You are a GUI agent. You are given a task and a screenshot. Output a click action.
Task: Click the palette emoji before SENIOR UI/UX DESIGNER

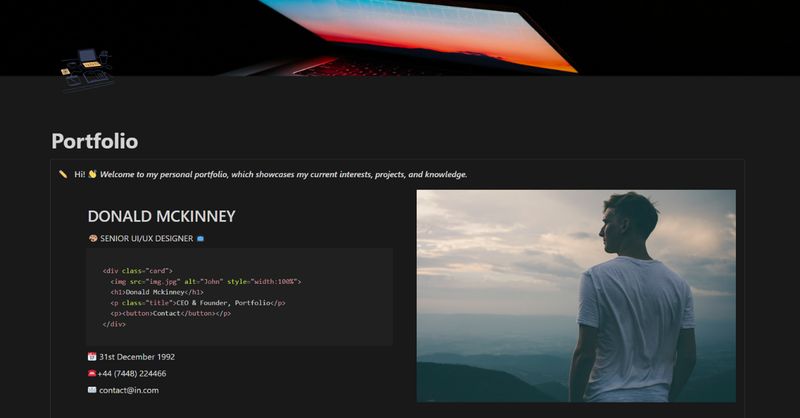(93, 238)
